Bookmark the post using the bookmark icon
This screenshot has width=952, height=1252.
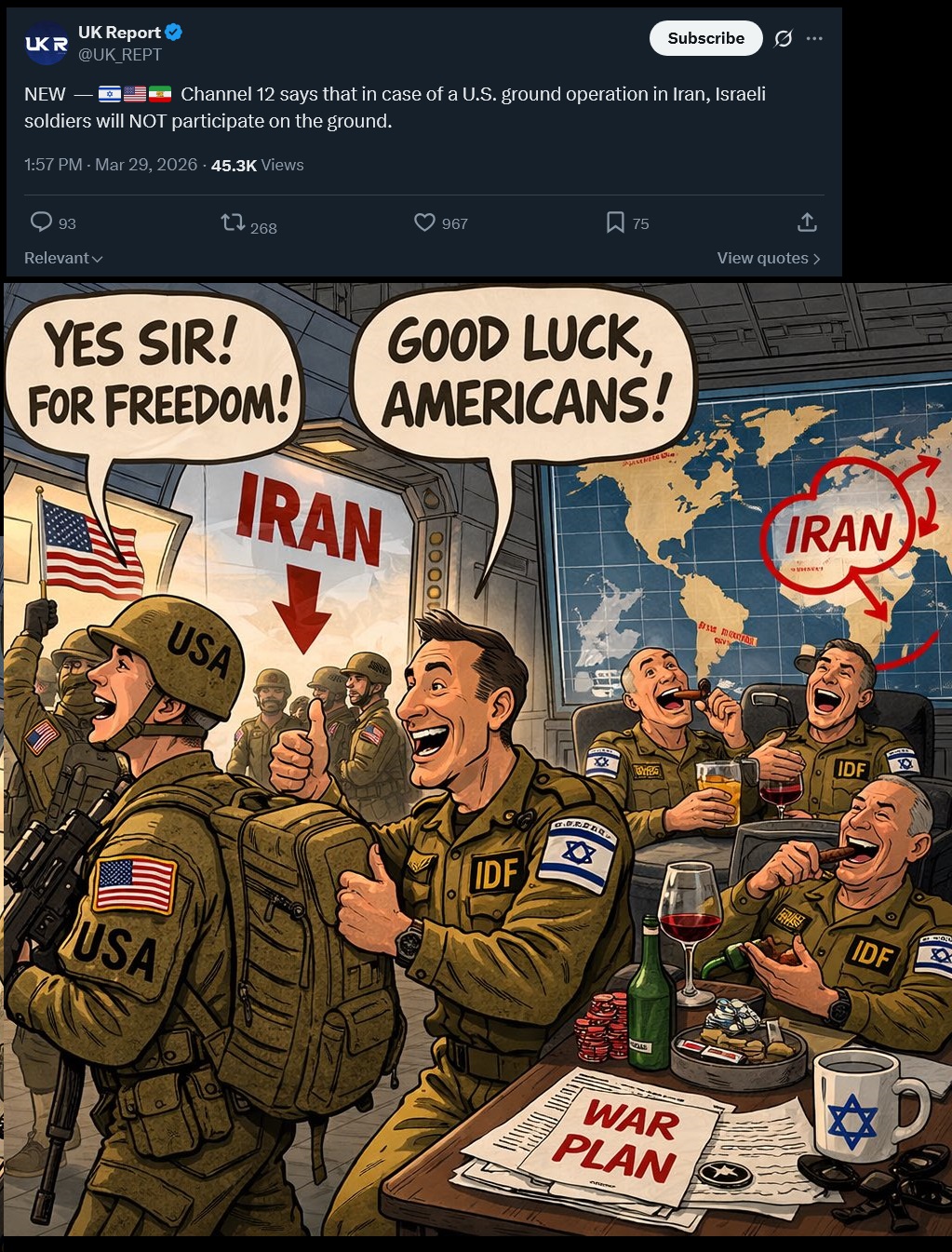tap(615, 222)
